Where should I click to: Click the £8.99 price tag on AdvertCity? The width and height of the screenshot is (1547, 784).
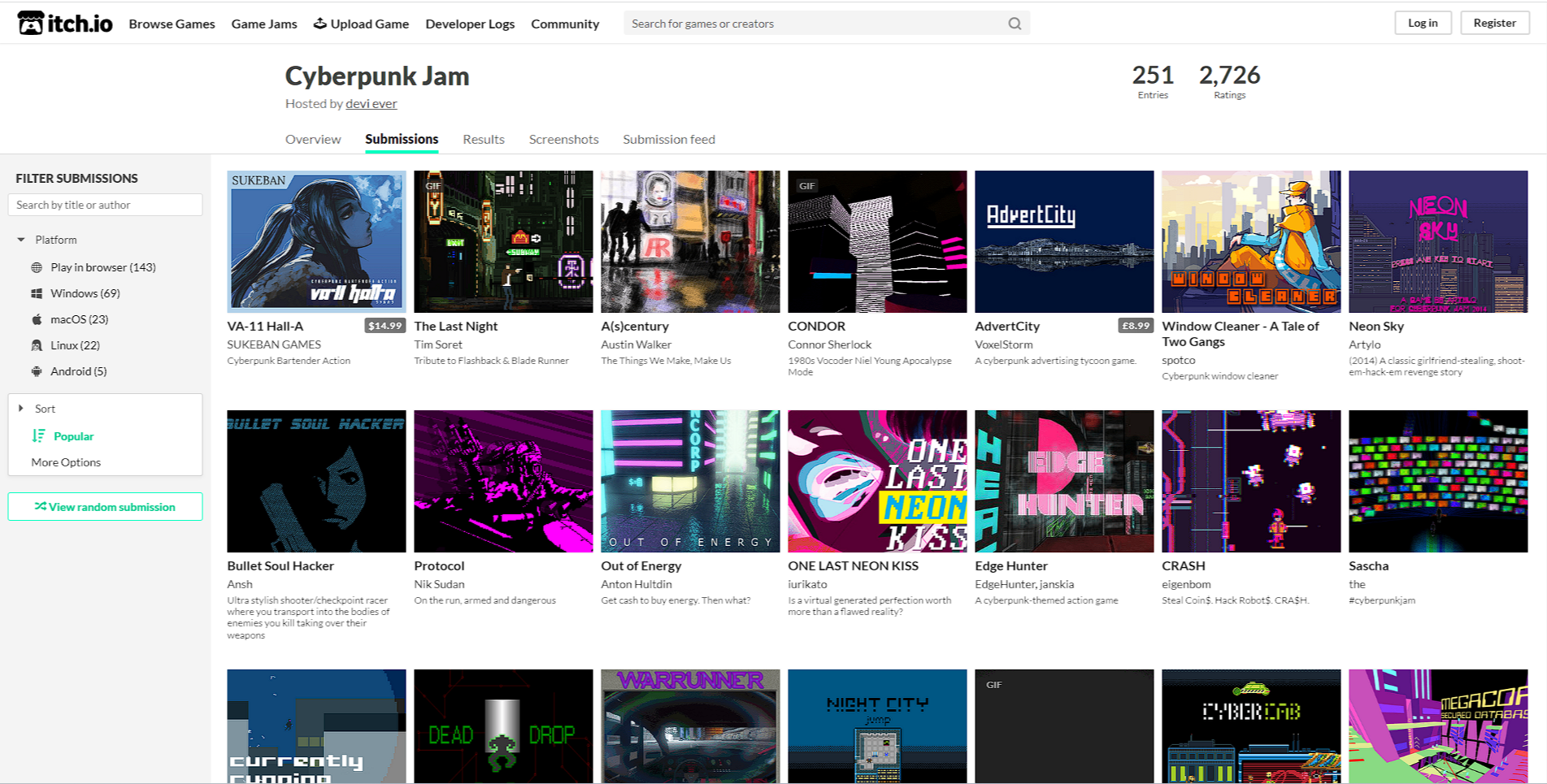pyautogui.click(x=1136, y=326)
